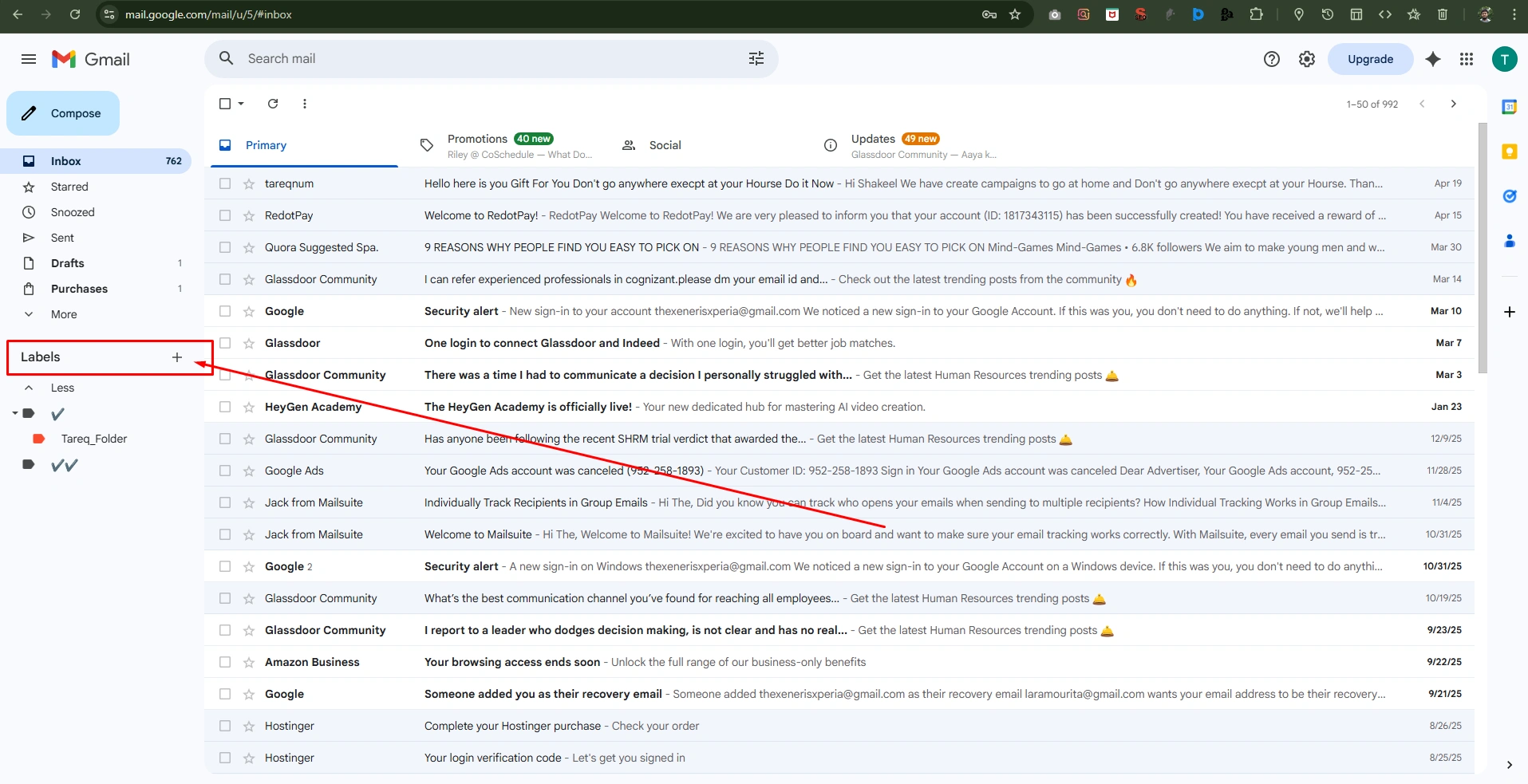Check the HeyGen Academy email checkbox
The height and width of the screenshot is (784, 1528).
pyautogui.click(x=225, y=407)
